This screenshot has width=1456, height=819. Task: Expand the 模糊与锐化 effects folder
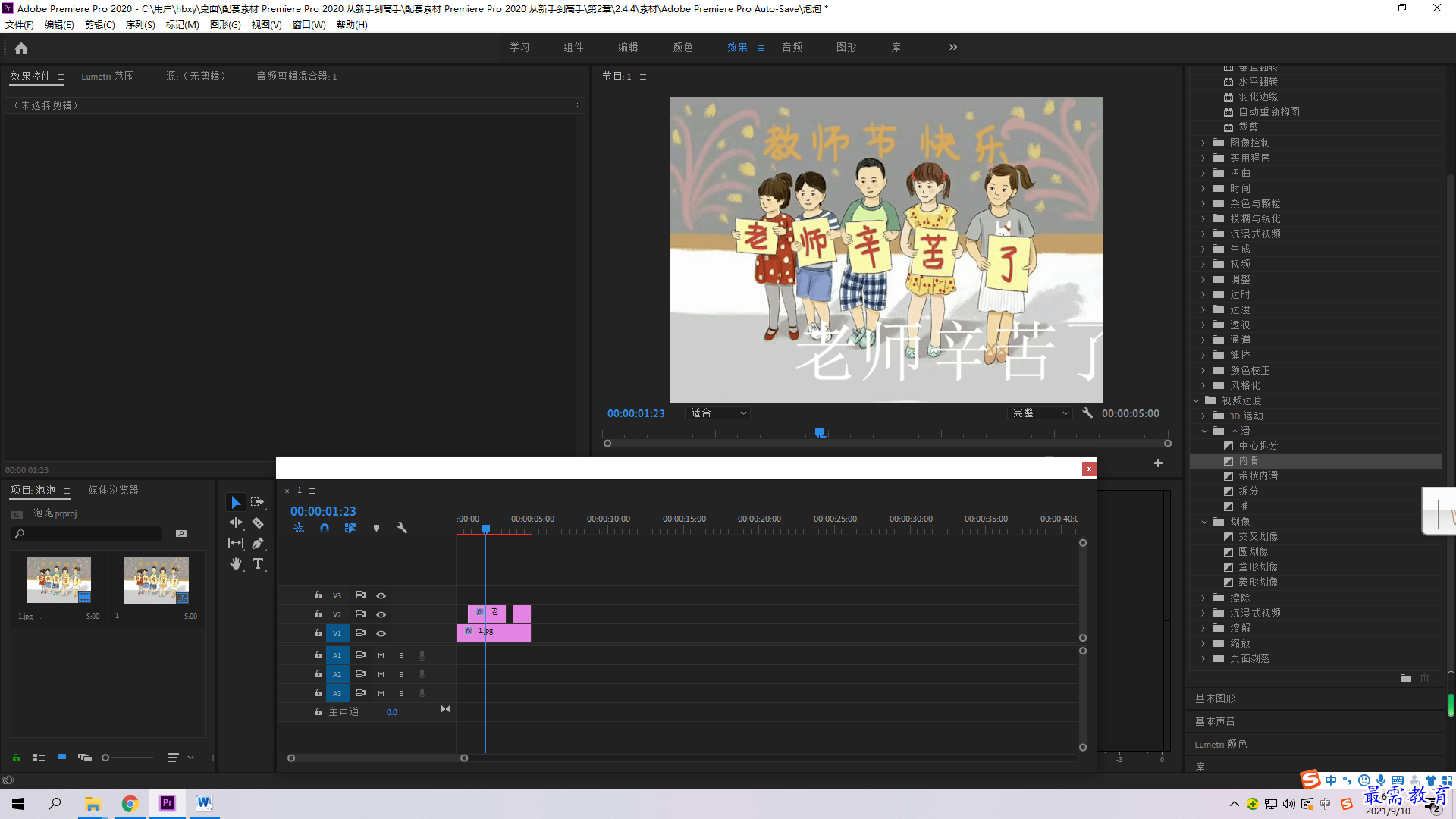click(1203, 218)
